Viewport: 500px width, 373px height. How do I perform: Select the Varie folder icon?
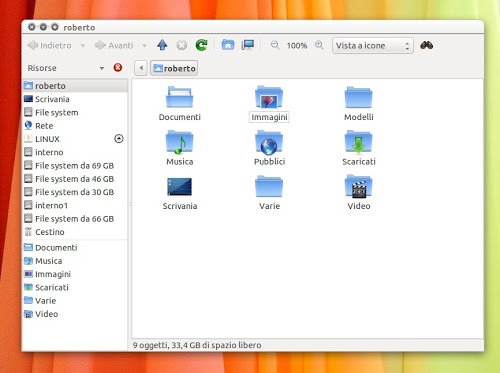(269, 186)
